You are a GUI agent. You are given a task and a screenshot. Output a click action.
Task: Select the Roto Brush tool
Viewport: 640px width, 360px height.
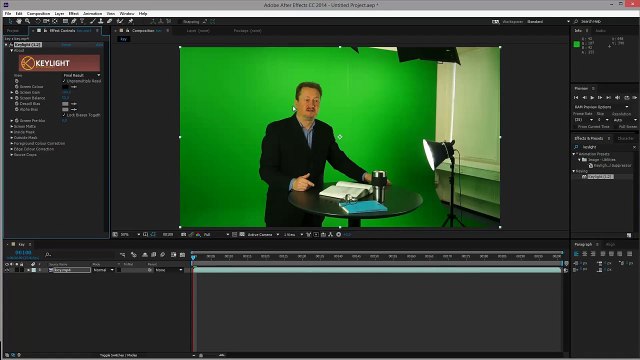[120, 21]
